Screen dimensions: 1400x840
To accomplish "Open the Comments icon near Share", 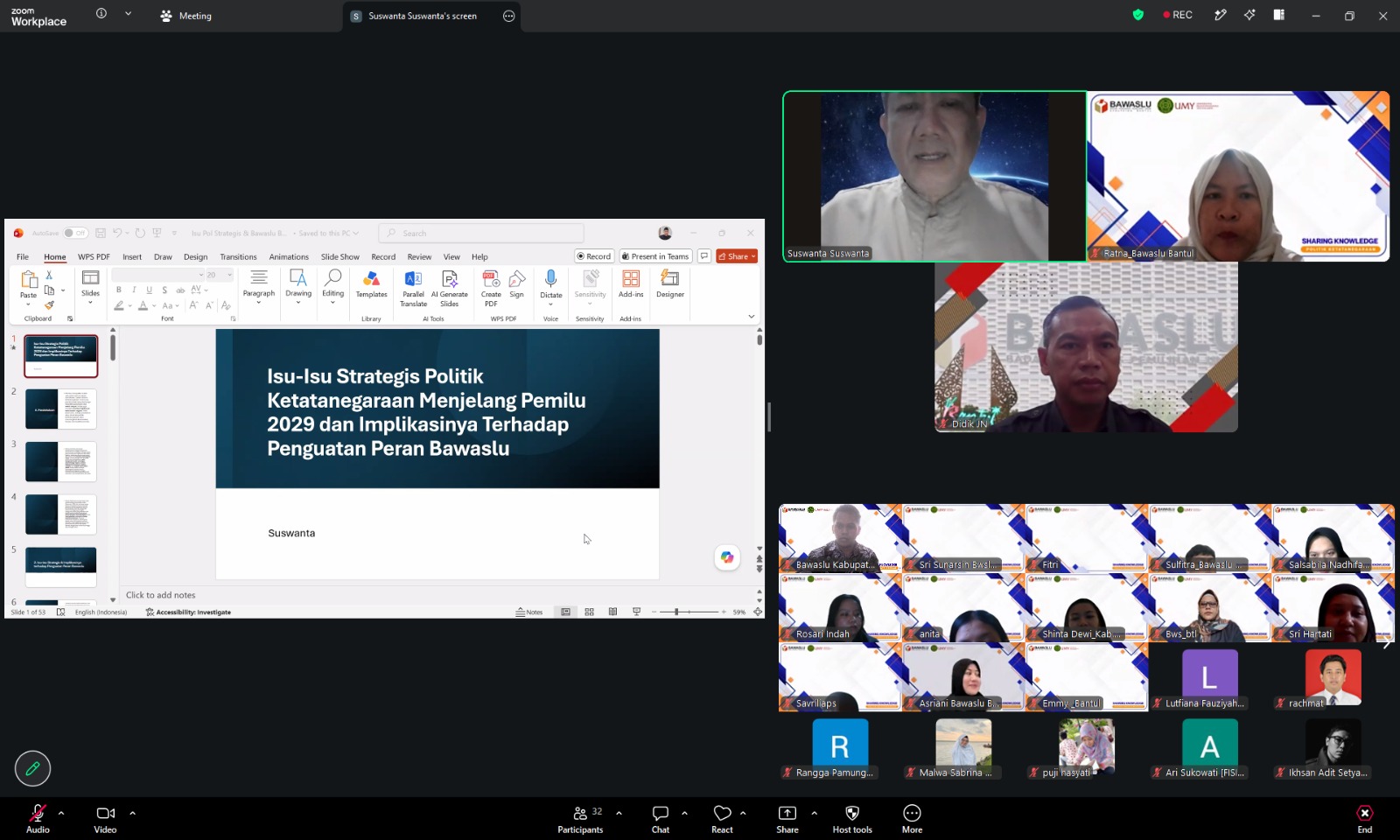I will pos(704,256).
